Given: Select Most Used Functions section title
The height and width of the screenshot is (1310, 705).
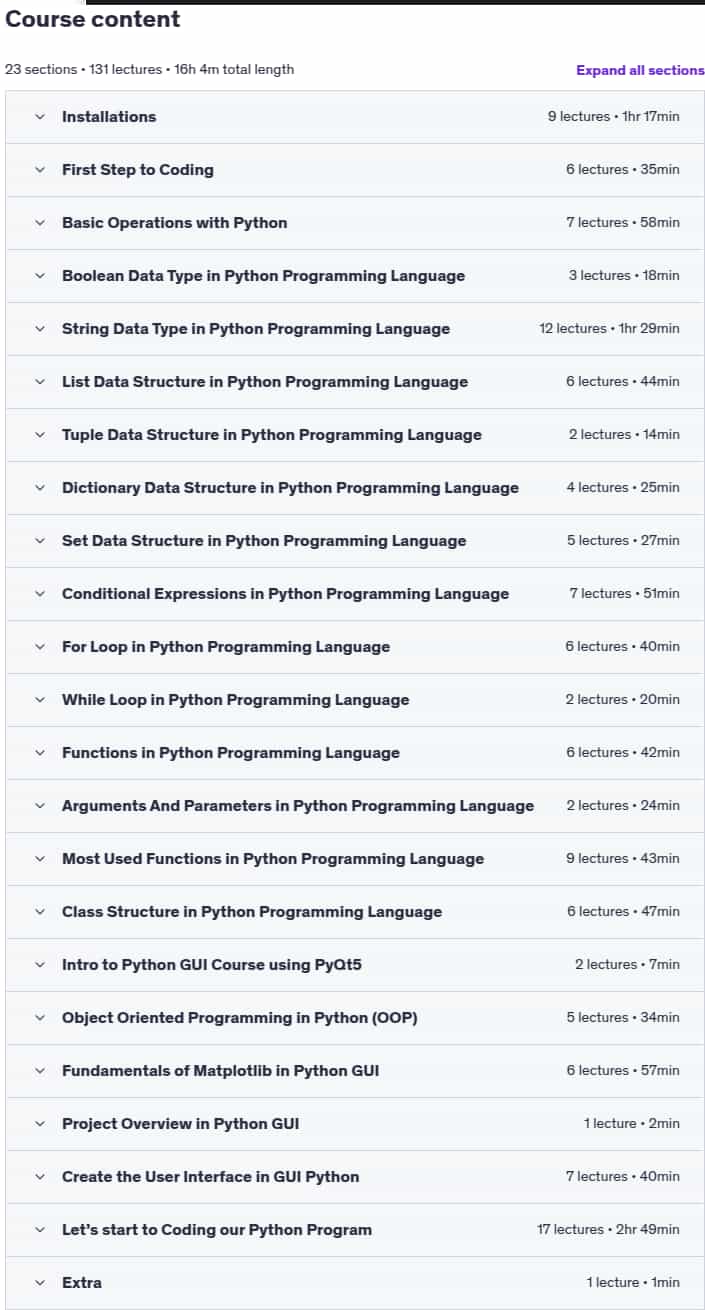Looking at the screenshot, I should [x=273, y=859].
